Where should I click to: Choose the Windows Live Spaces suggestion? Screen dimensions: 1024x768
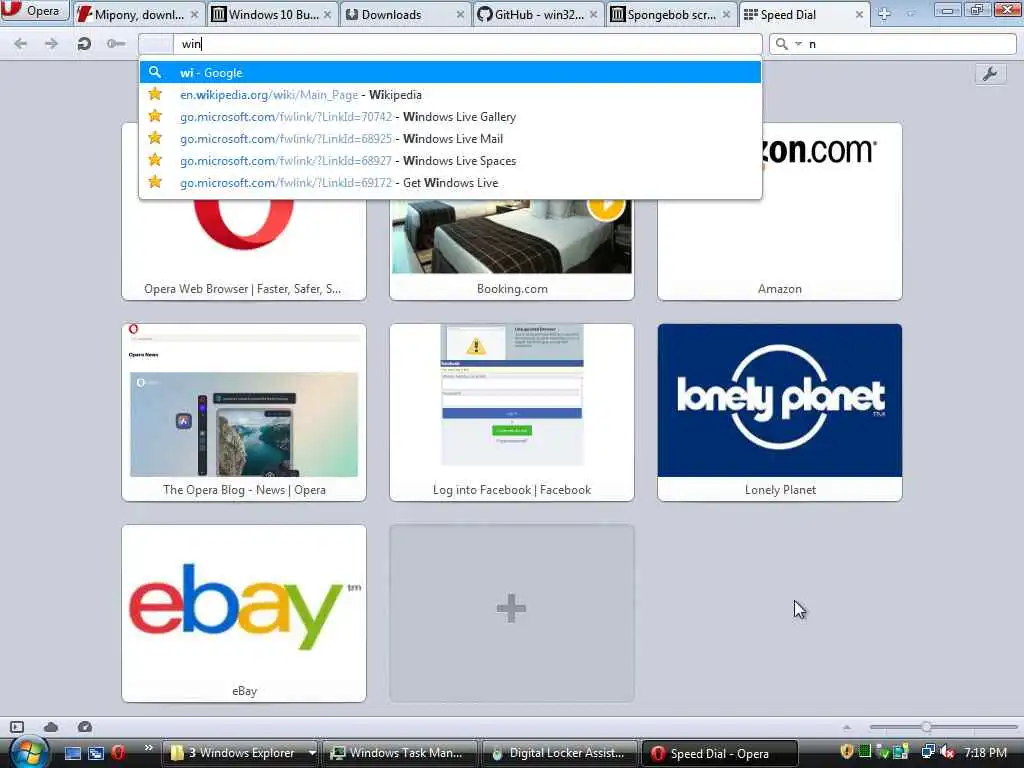[450, 161]
